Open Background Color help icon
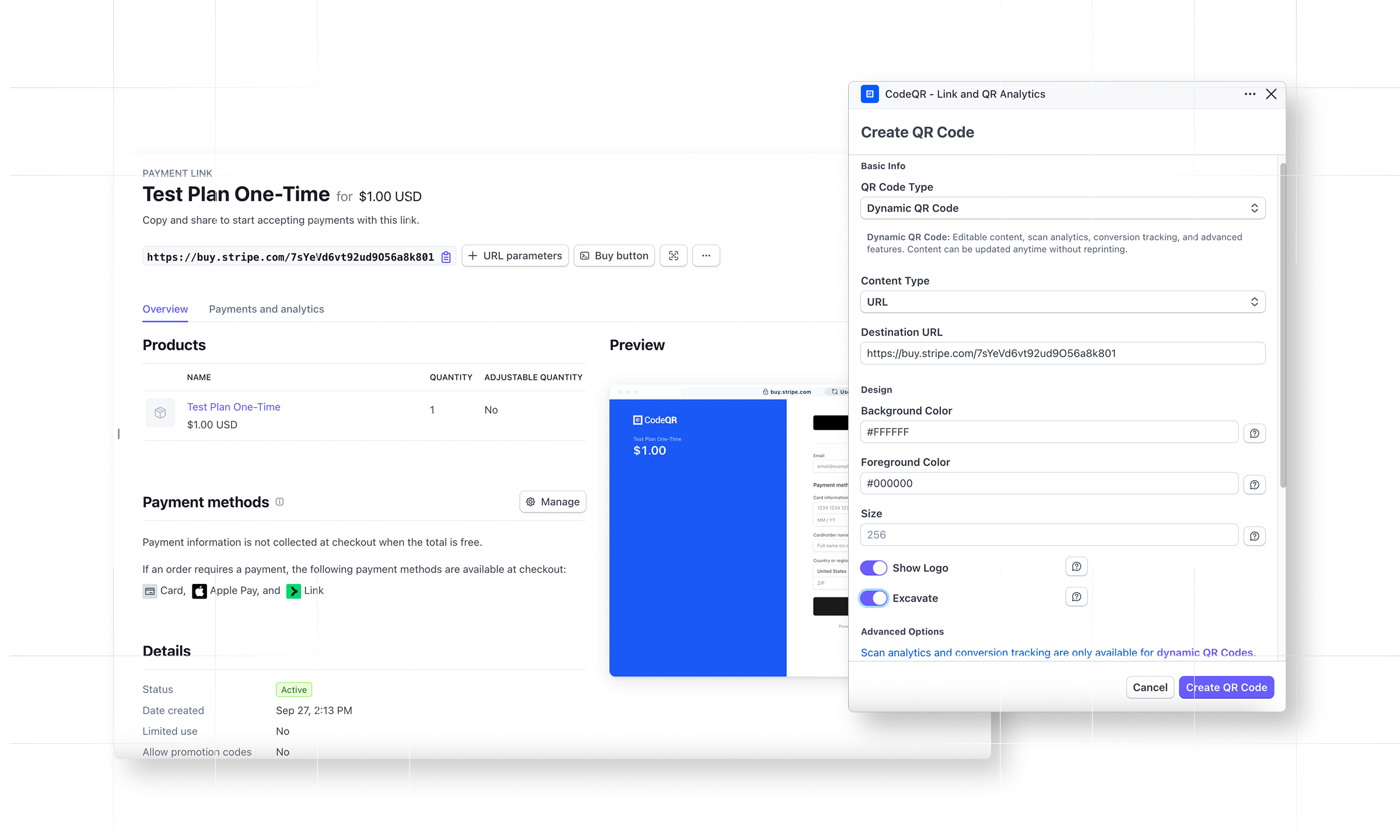This screenshot has height=840, width=1400. pos(1254,433)
